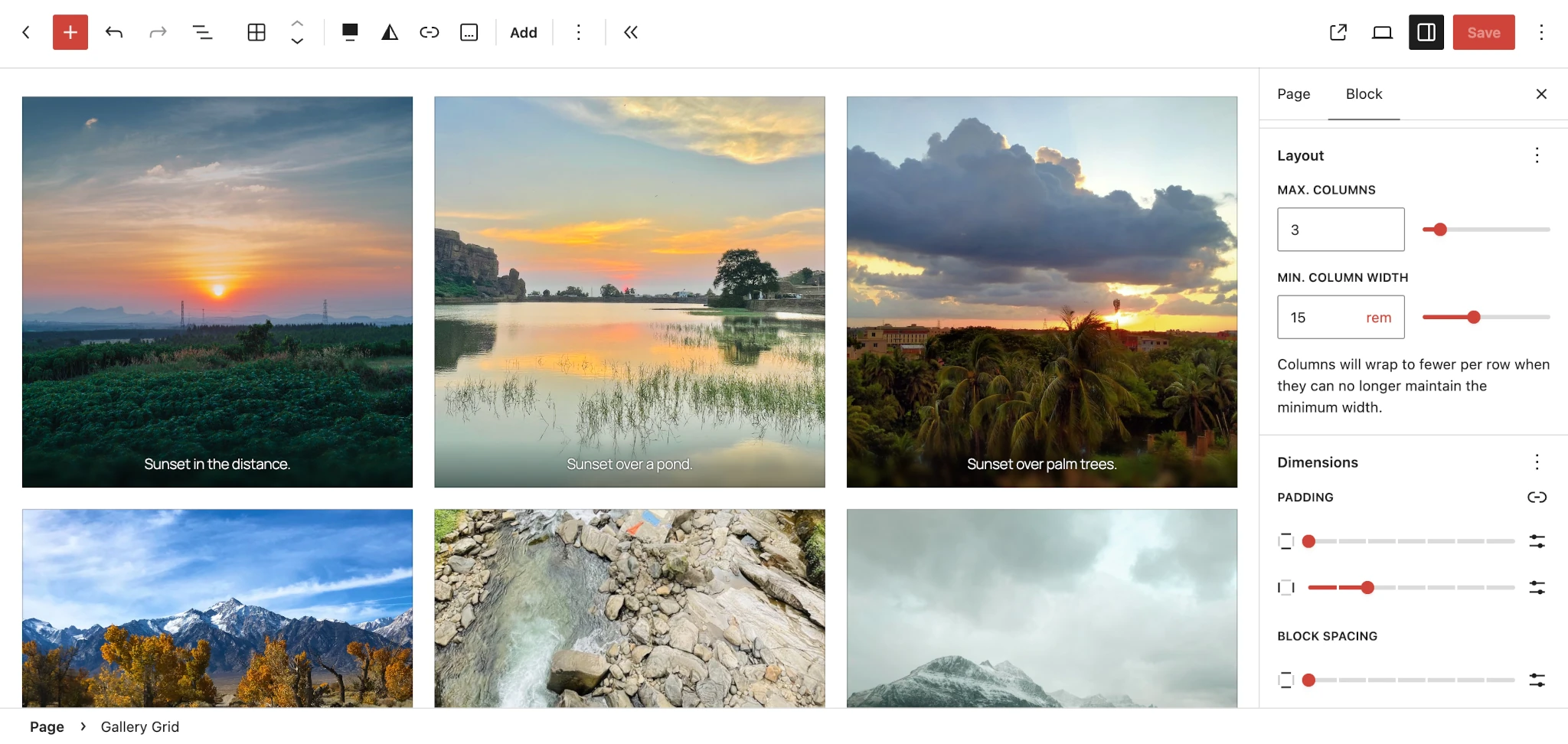Toggle linked padding sides

(1537, 498)
